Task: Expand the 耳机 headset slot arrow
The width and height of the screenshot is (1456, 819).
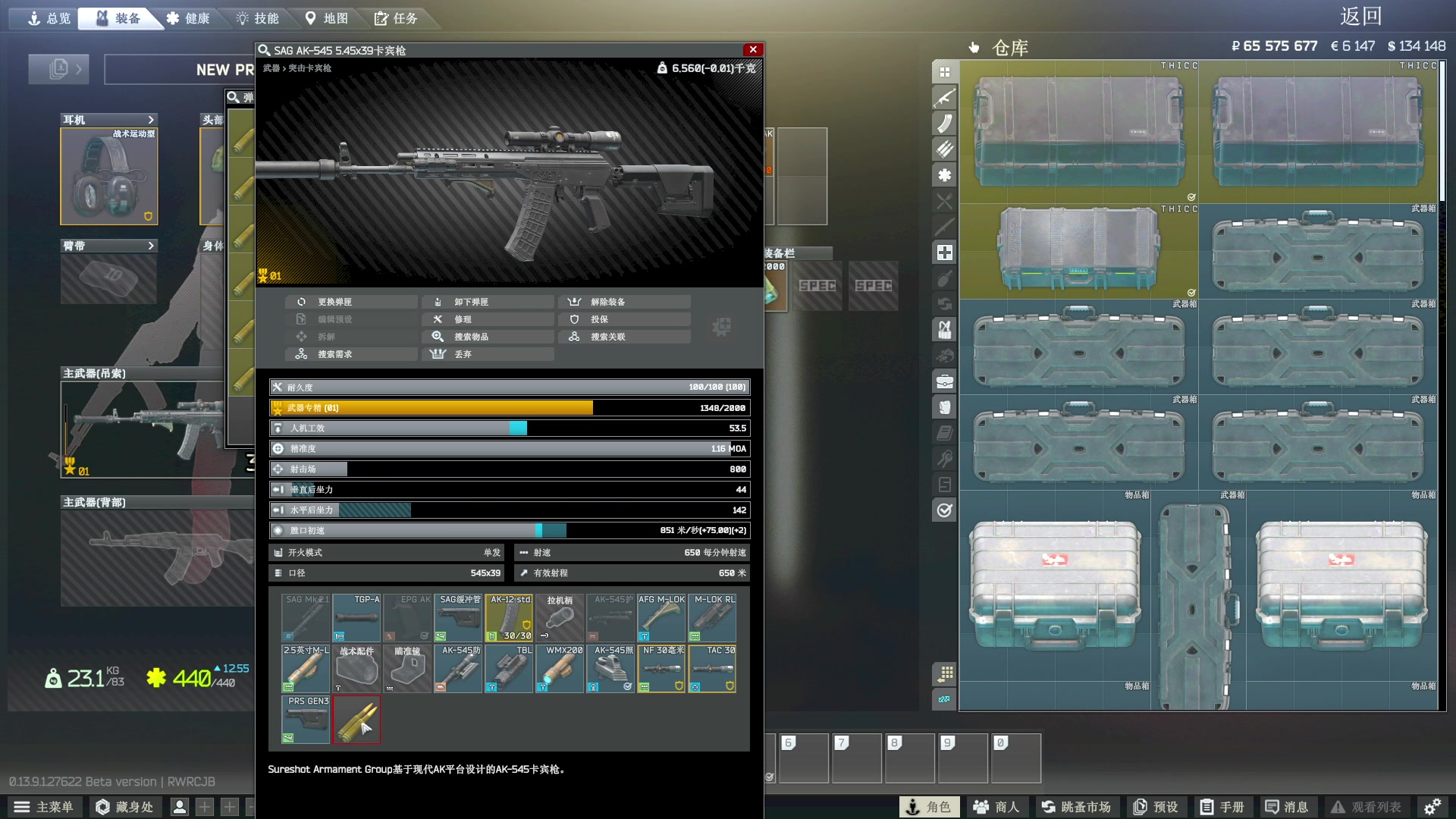Action: [x=151, y=120]
